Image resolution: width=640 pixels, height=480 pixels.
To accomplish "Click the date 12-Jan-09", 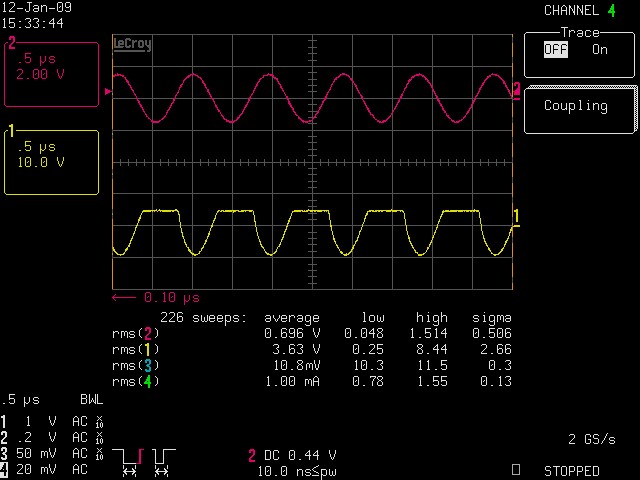I will (36, 7).
